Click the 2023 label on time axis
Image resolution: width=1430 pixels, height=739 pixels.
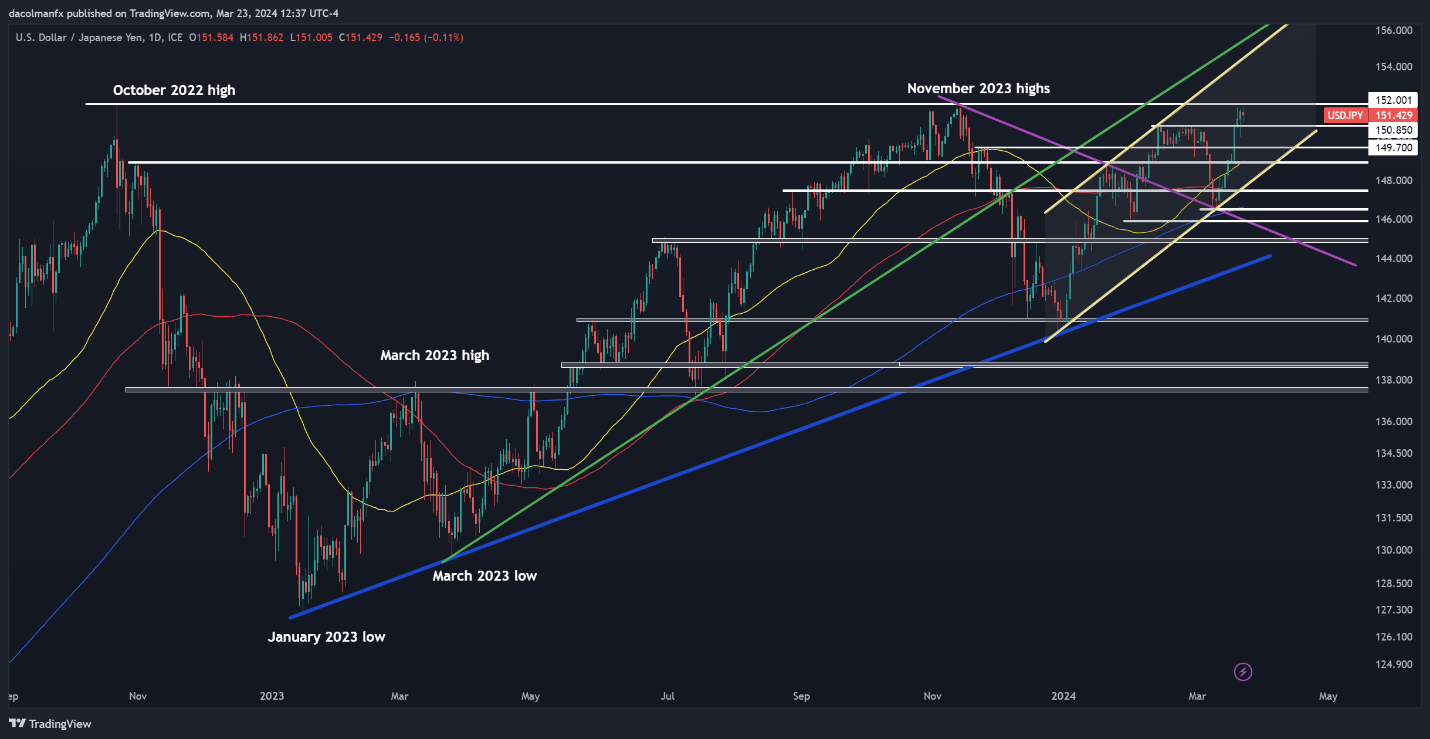[x=272, y=695]
